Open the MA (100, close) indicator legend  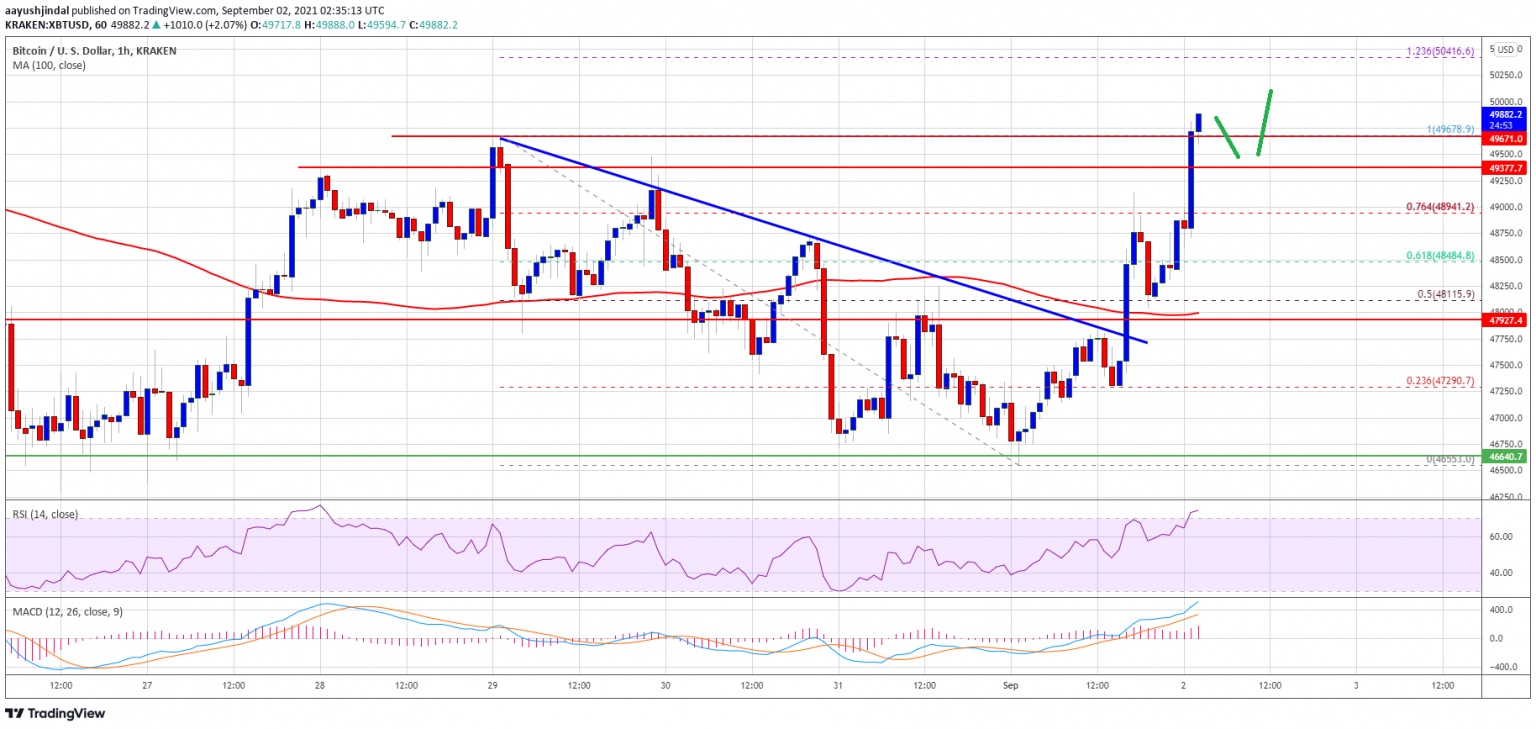click(x=50, y=65)
